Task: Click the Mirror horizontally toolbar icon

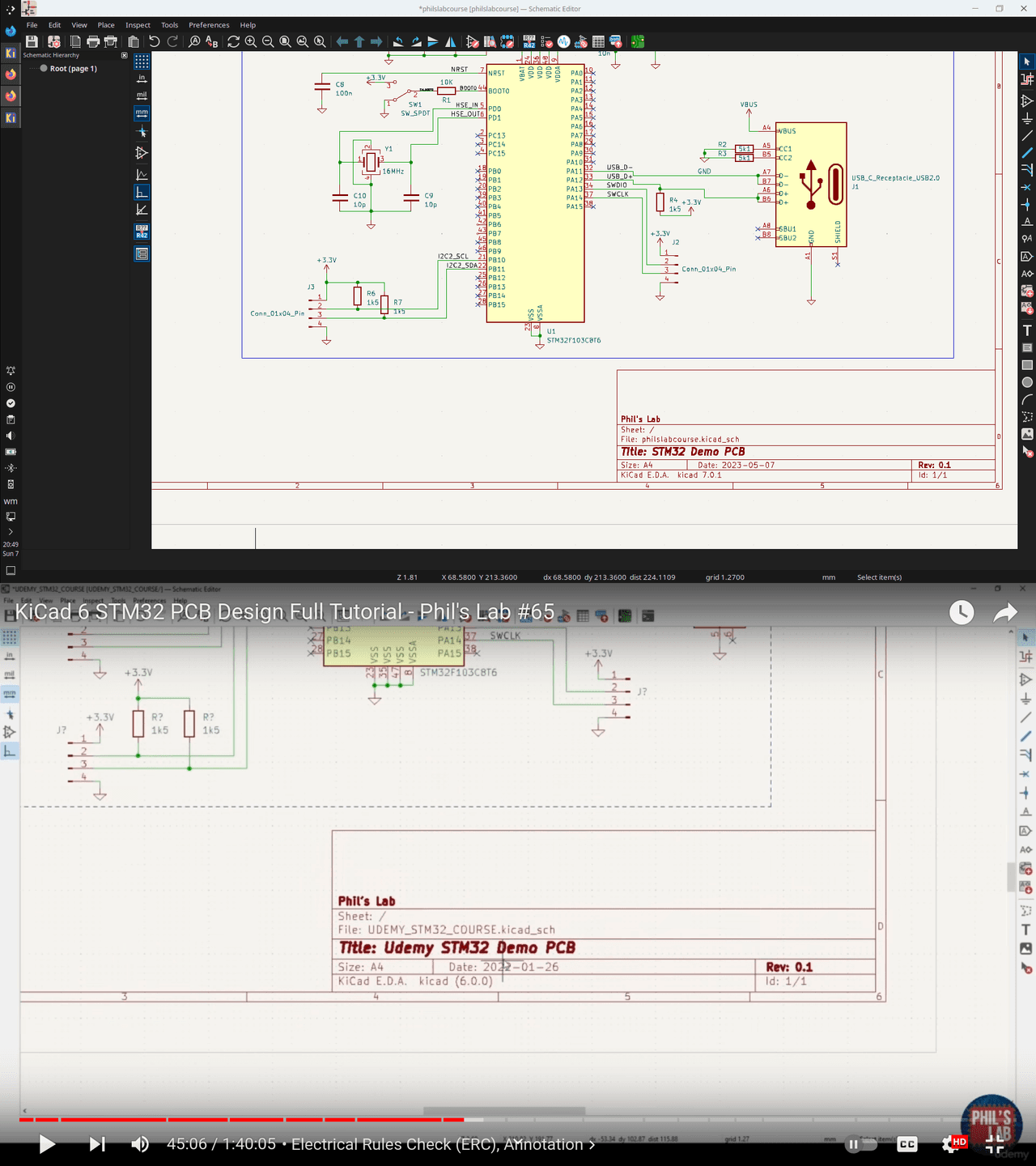Action: click(x=450, y=41)
